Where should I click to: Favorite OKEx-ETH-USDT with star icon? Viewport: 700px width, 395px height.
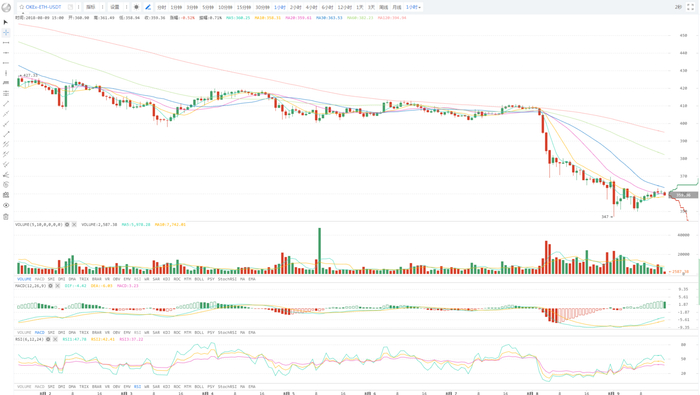21,7
